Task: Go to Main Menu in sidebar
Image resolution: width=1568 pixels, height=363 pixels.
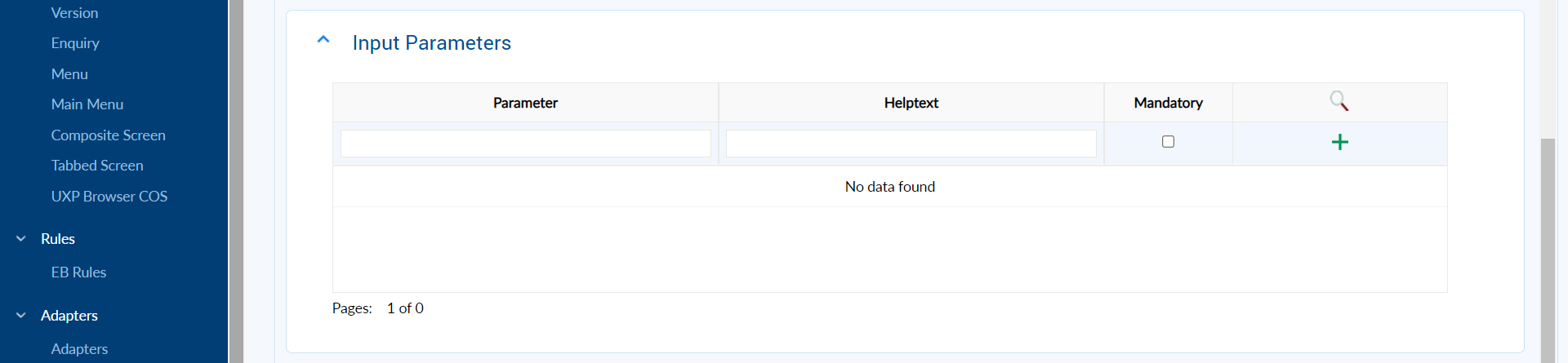Action: [x=87, y=104]
